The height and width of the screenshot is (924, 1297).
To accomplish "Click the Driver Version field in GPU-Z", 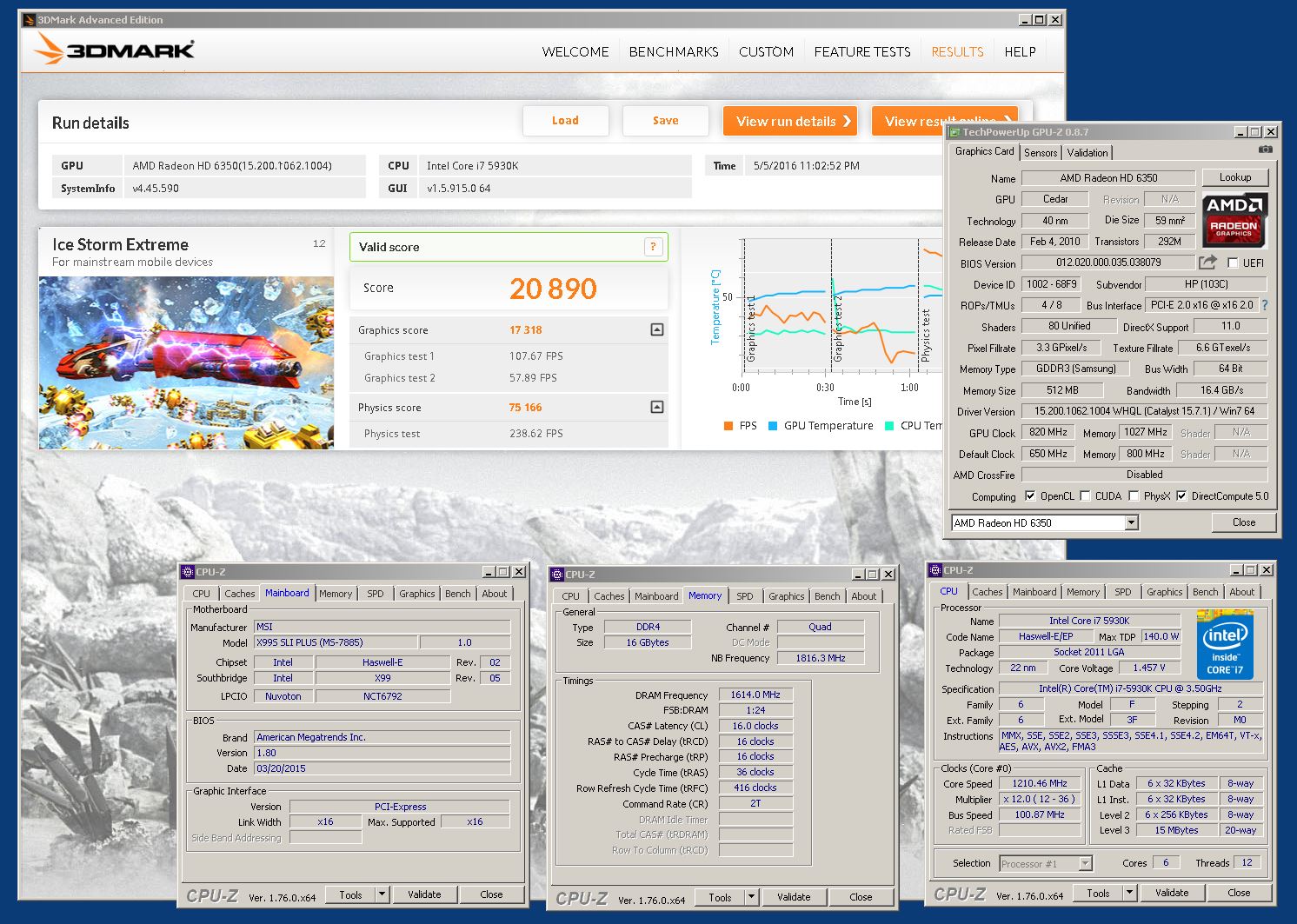I will coord(1144,411).
